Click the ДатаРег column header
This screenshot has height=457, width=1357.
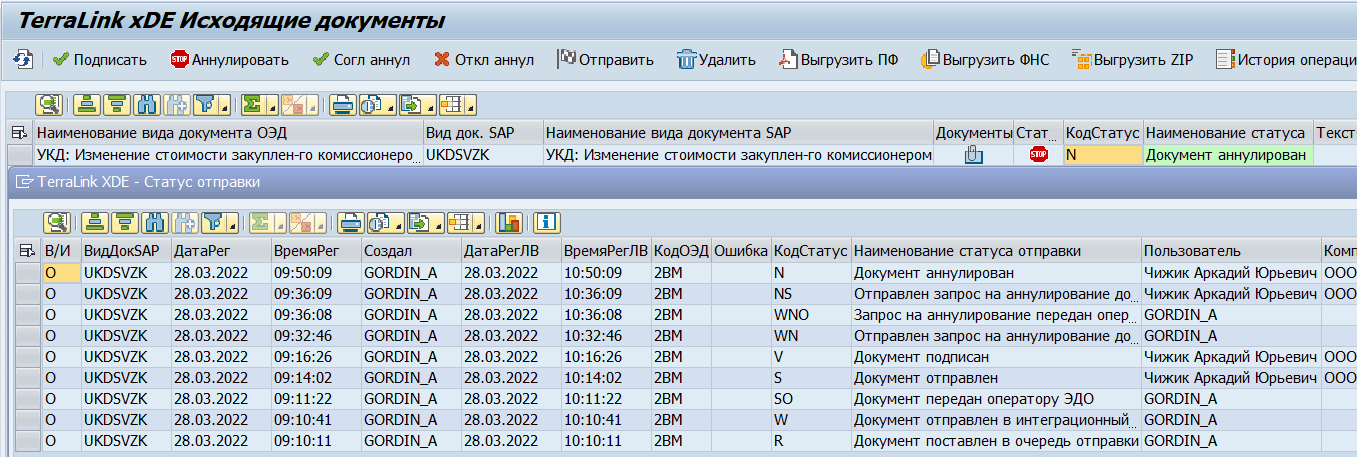point(219,250)
